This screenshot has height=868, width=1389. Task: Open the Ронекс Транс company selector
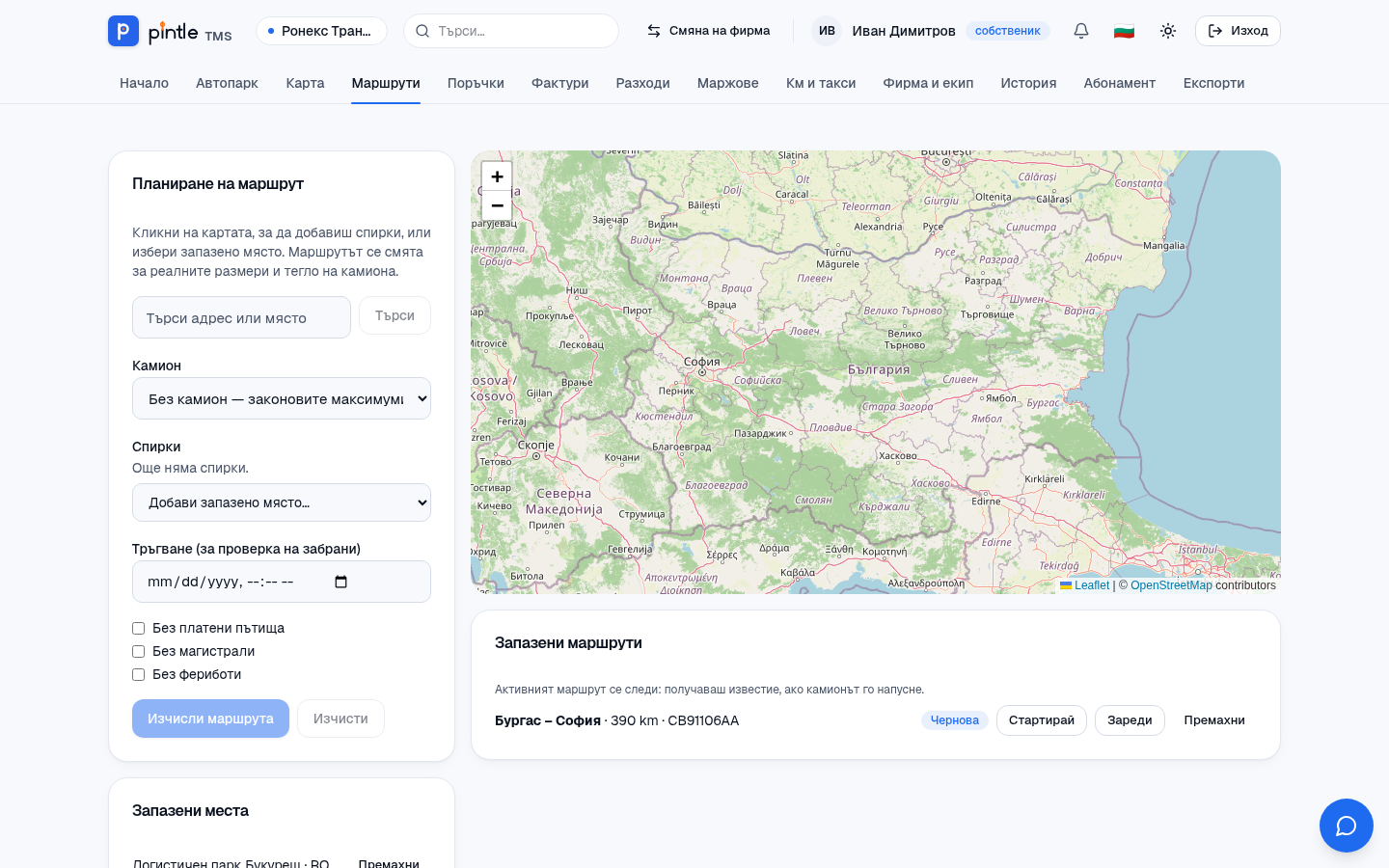(x=321, y=31)
